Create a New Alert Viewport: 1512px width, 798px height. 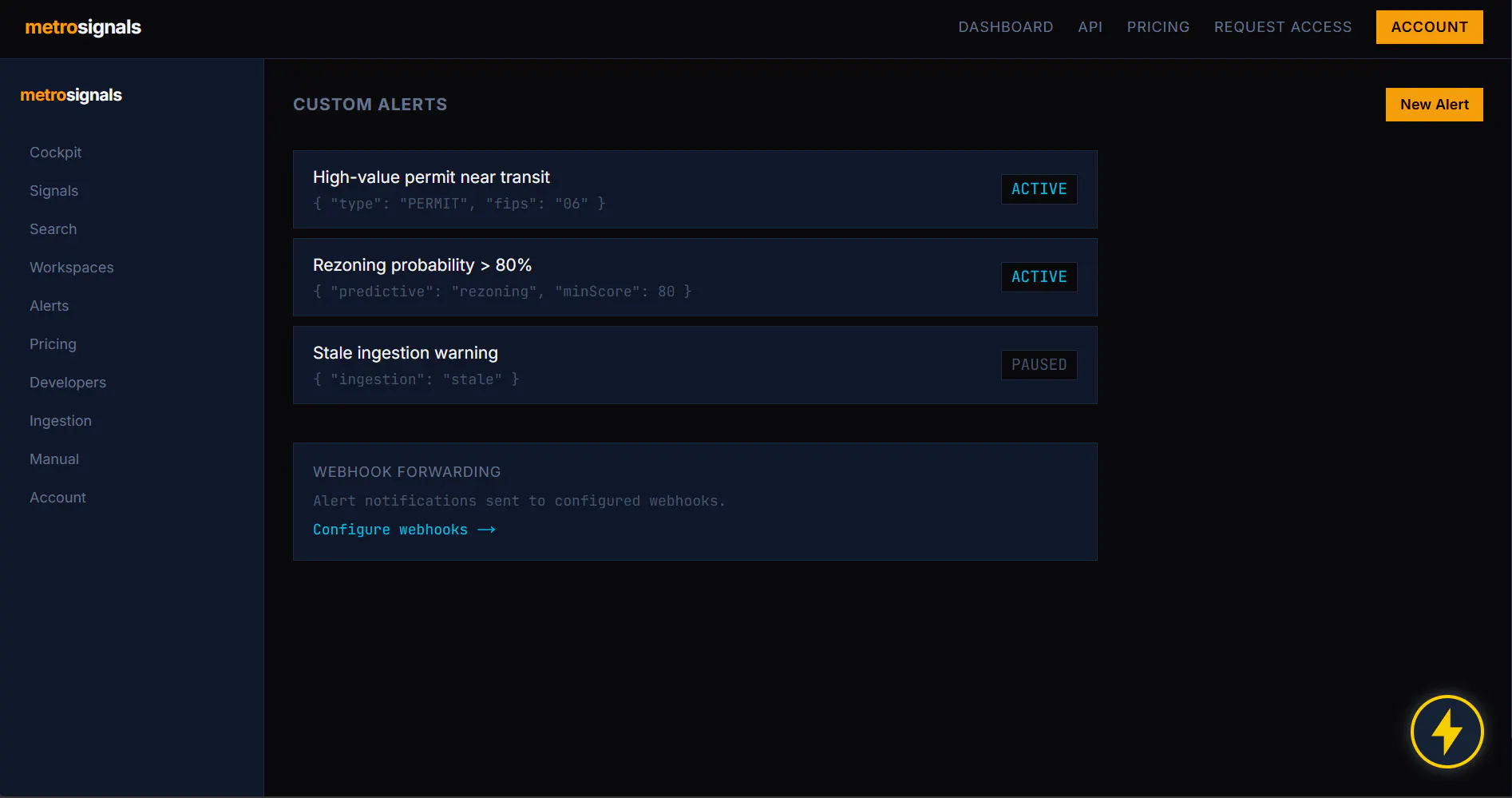point(1434,105)
